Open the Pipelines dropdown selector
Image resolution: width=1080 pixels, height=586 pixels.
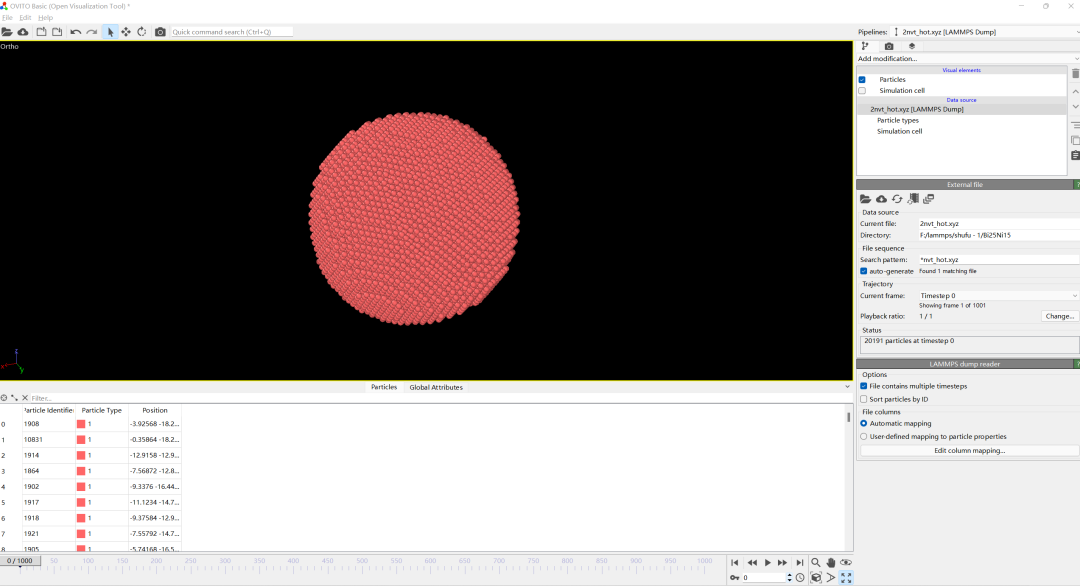[986, 32]
